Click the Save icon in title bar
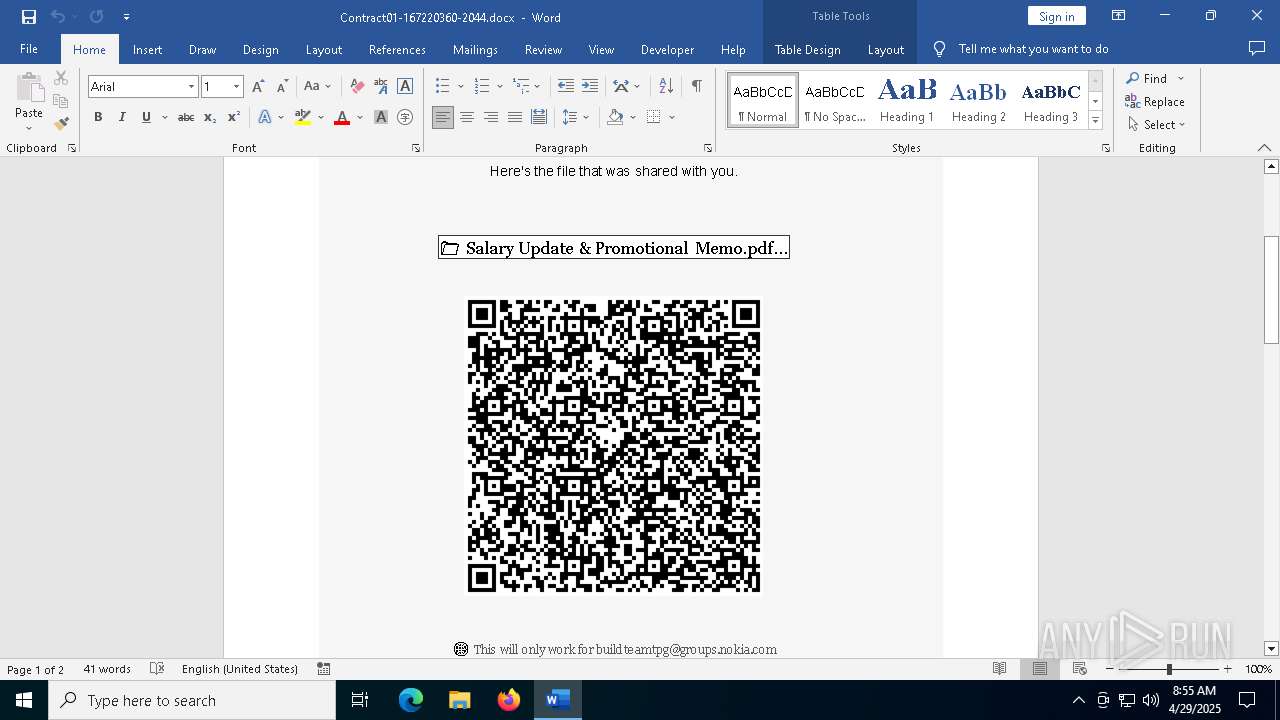1280x720 pixels. pos(28,17)
